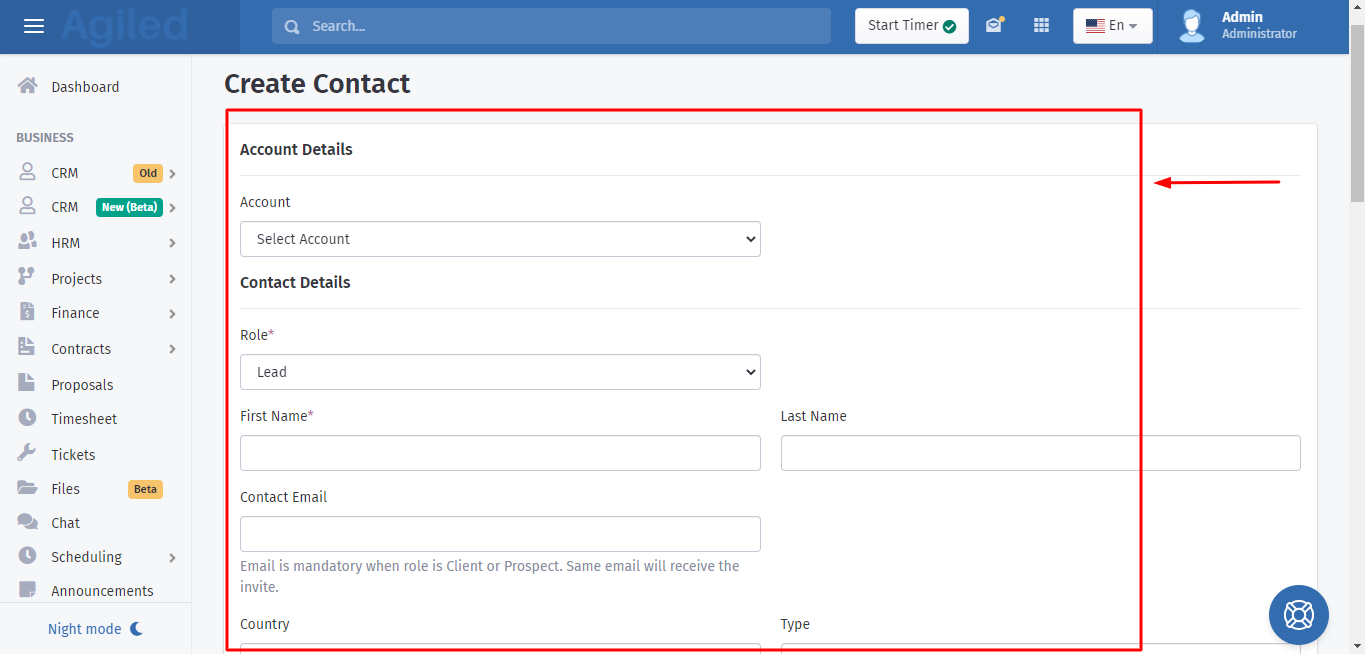Expand the HRM sidebar menu
1365x654 pixels.
point(96,243)
